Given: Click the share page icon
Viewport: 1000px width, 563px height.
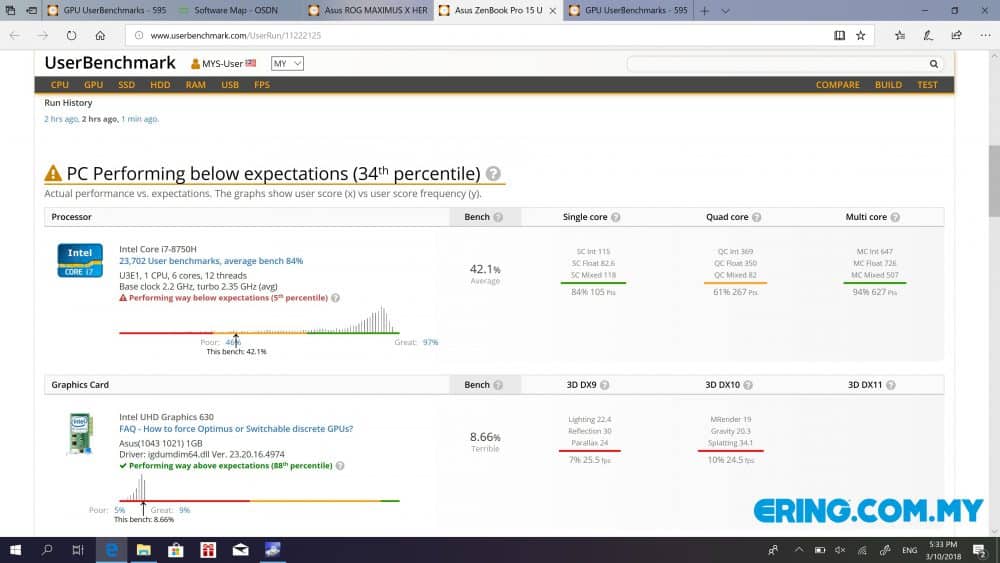Looking at the screenshot, I should (x=956, y=36).
